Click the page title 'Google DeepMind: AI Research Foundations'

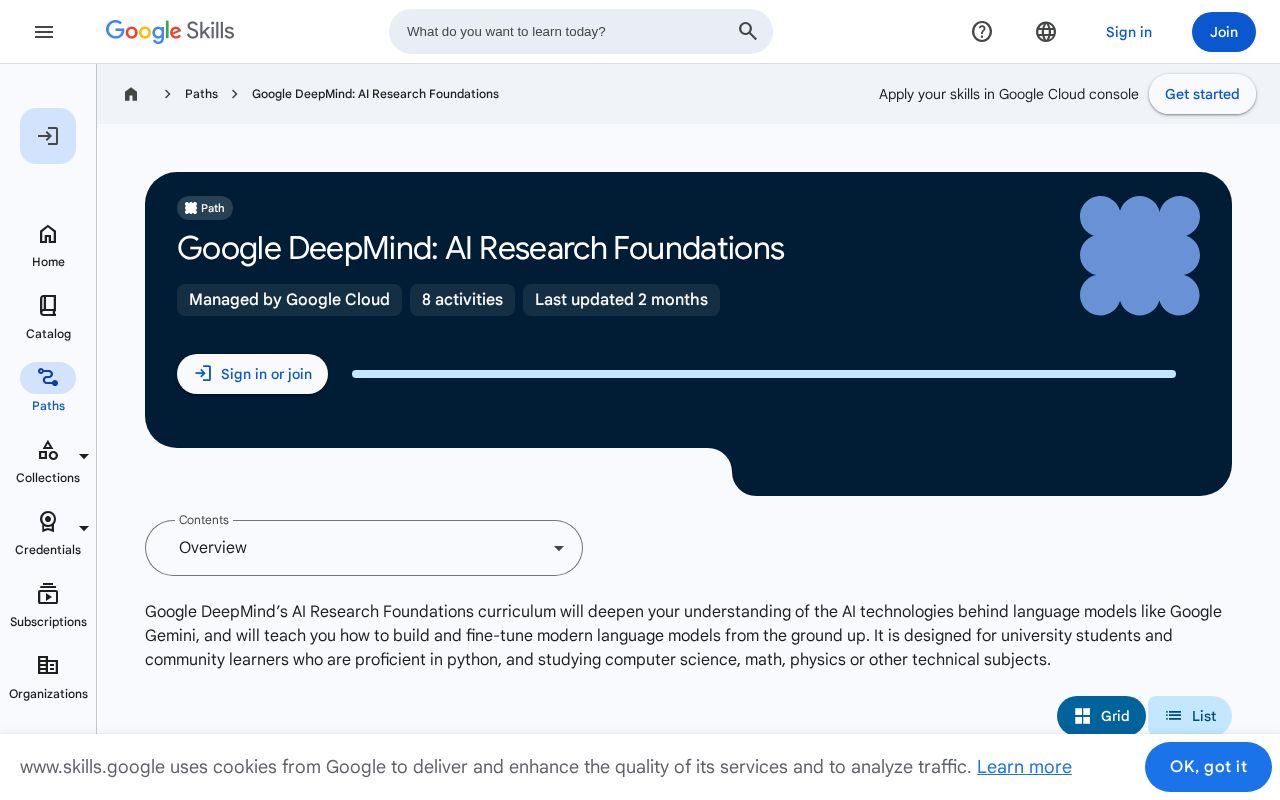point(481,248)
